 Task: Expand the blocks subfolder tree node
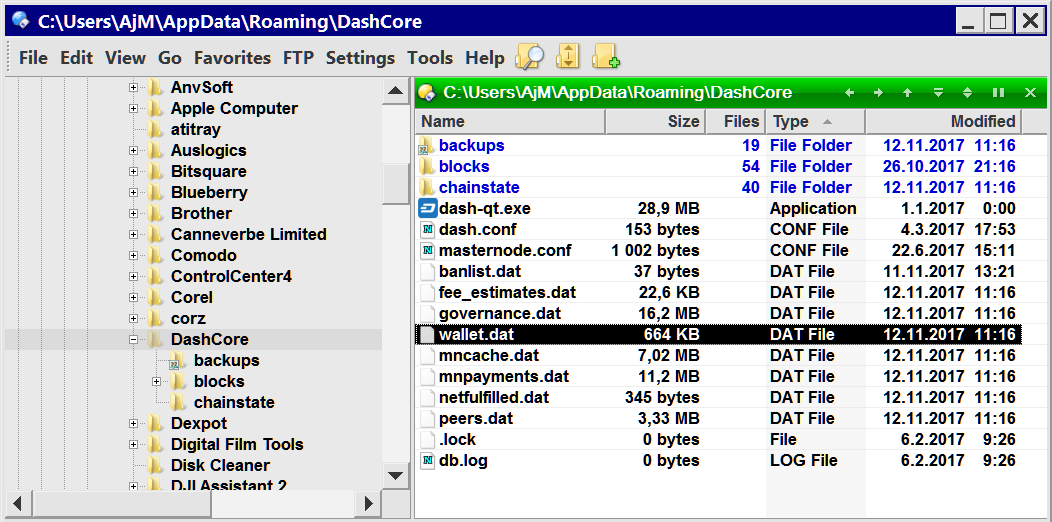click(156, 382)
